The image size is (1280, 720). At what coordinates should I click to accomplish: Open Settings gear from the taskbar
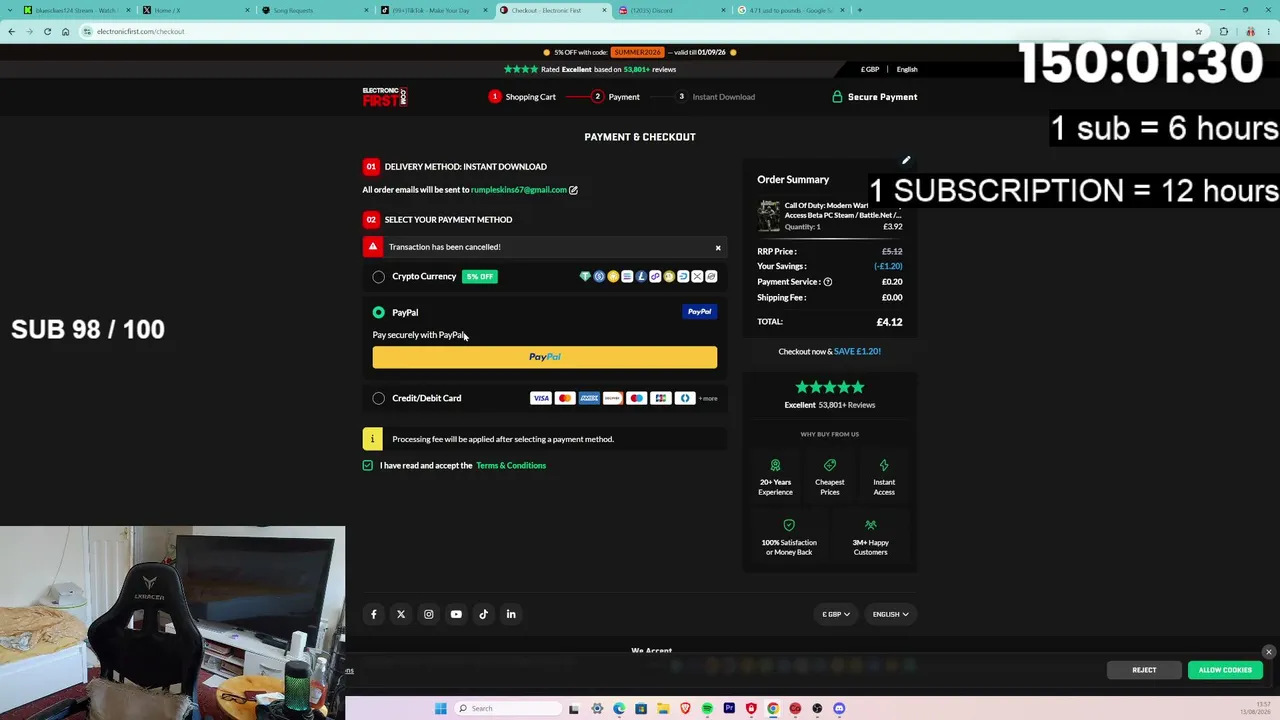597,709
